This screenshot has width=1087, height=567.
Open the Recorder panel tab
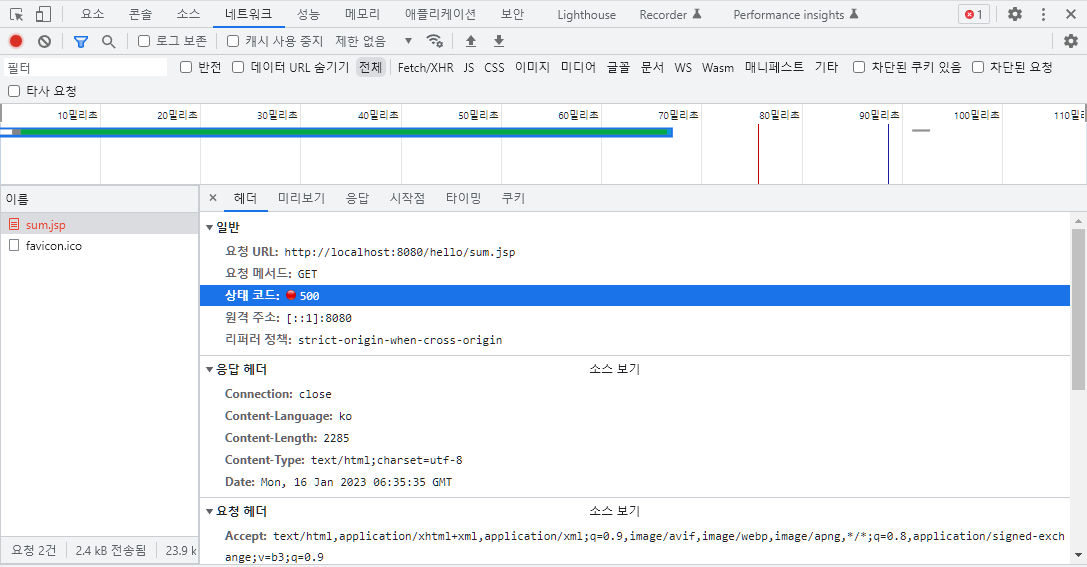[670, 15]
